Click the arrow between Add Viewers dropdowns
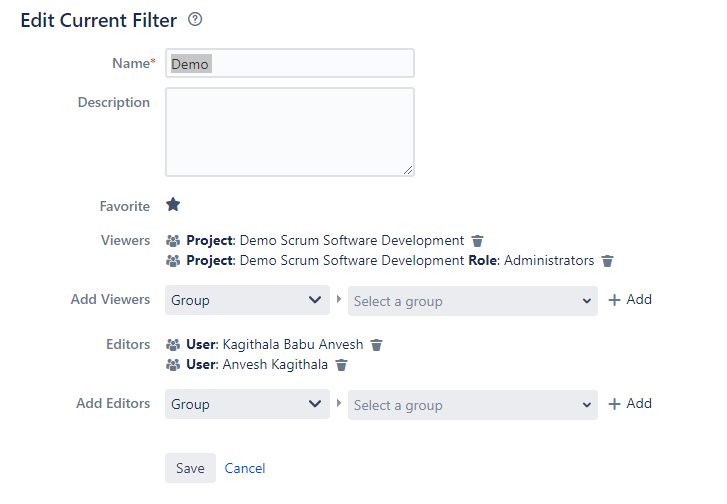 click(x=339, y=299)
